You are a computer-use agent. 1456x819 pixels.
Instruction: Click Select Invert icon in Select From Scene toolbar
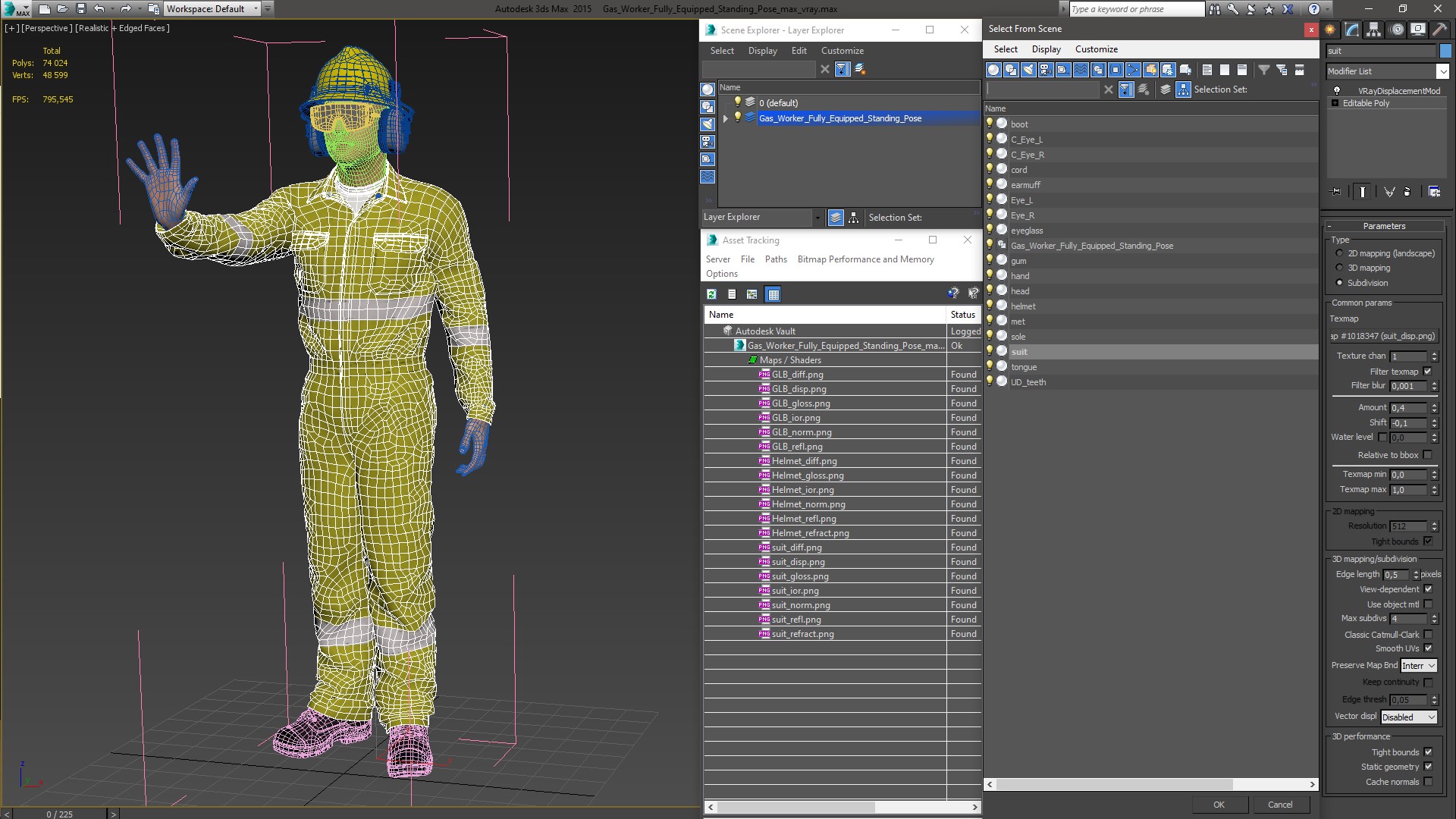[x=1242, y=70]
